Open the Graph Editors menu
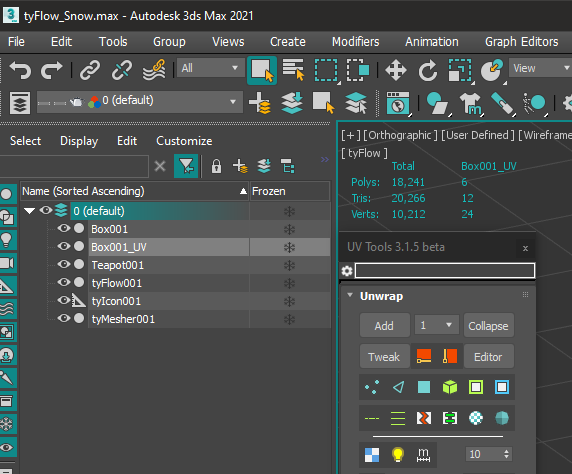The height and width of the screenshot is (474, 572). click(522, 42)
